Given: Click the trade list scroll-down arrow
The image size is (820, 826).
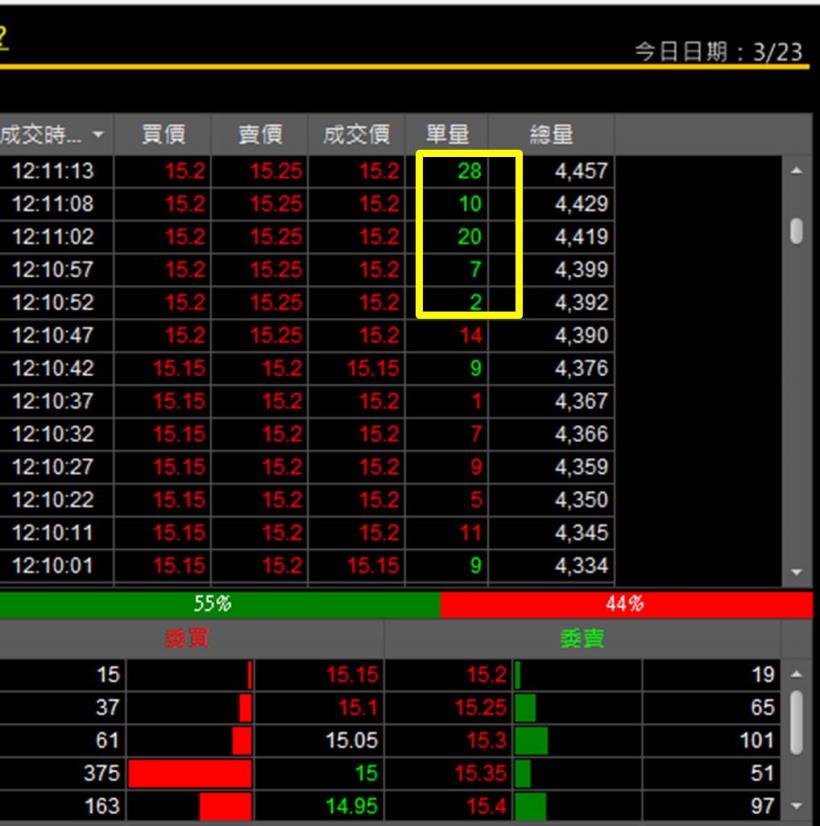Looking at the screenshot, I should coord(796,572).
